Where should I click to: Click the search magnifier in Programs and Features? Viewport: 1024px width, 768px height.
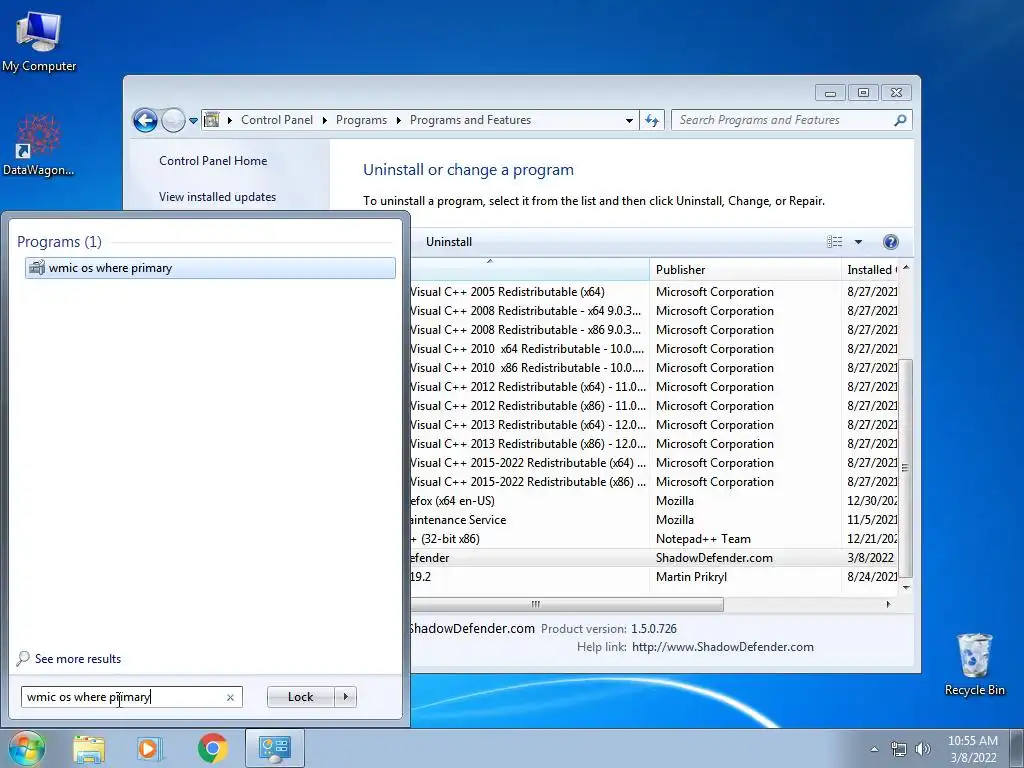point(900,120)
